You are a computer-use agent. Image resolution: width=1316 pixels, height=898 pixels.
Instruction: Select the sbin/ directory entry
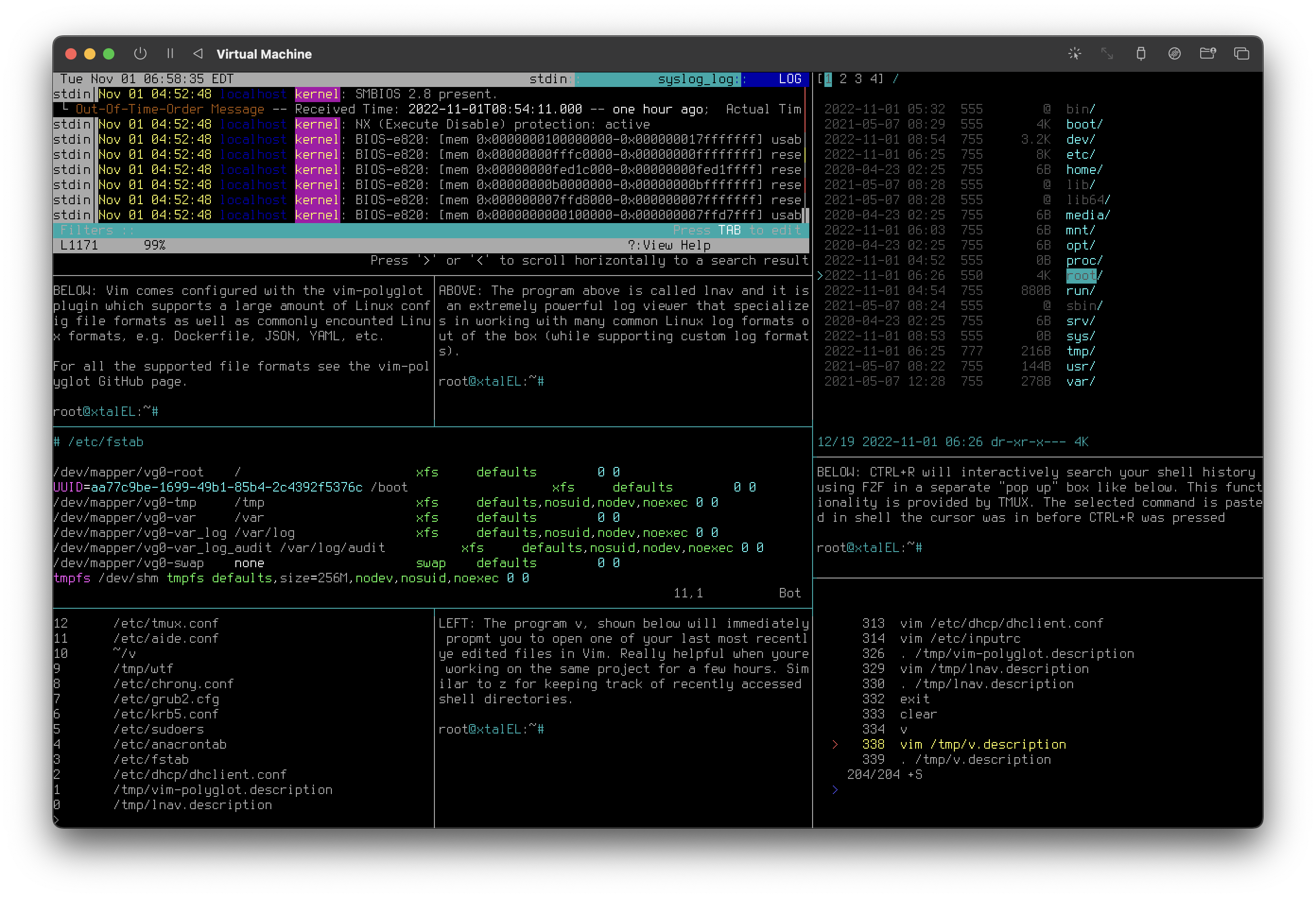tap(1084, 306)
